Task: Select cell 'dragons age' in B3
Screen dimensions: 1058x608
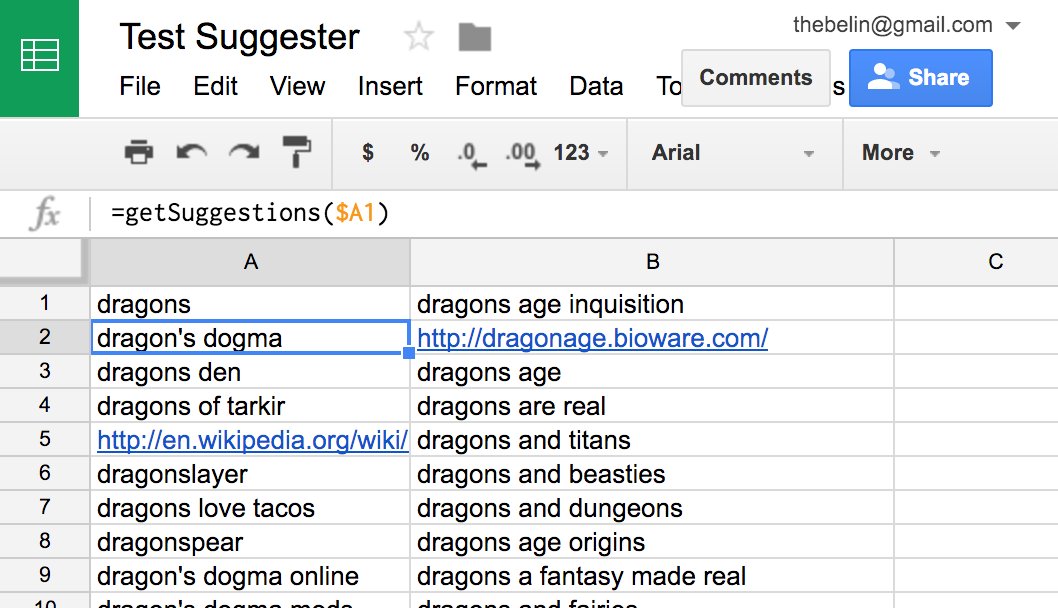Action: coord(652,372)
